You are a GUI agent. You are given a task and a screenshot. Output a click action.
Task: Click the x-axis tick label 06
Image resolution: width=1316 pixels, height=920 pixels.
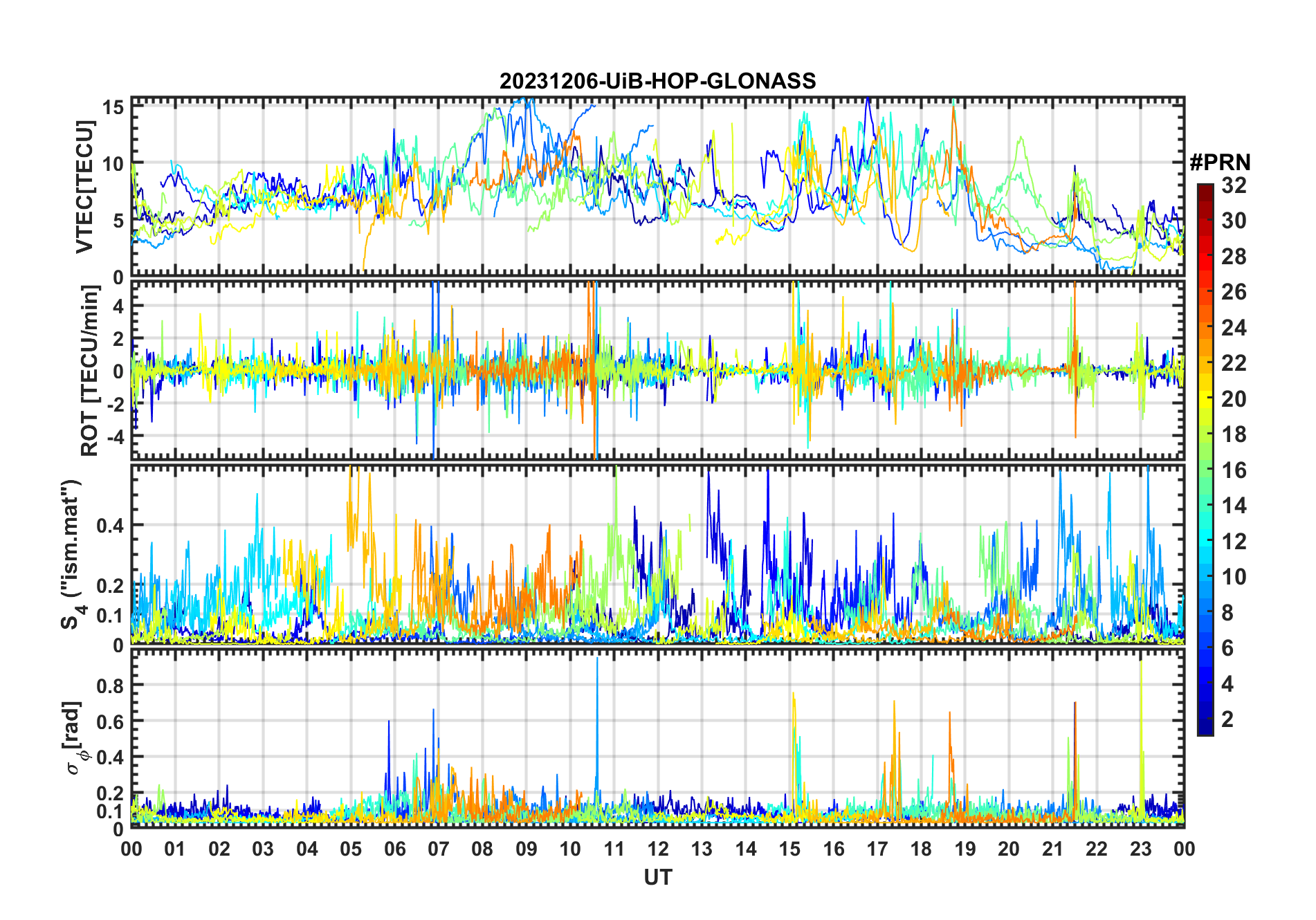(x=394, y=849)
